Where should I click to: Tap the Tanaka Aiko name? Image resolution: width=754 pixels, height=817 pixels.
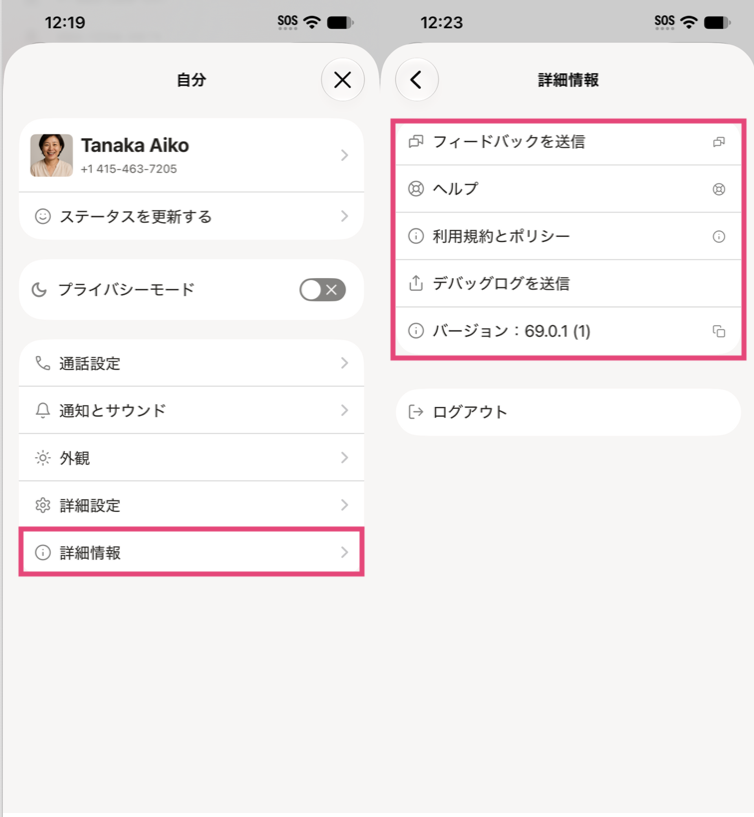(x=135, y=145)
